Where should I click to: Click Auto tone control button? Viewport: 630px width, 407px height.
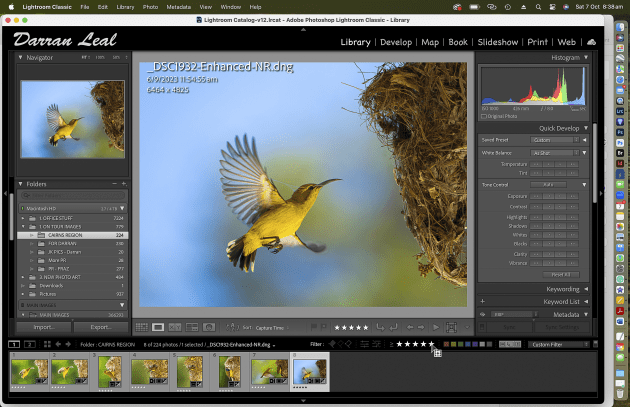pyautogui.click(x=548, y=185)
